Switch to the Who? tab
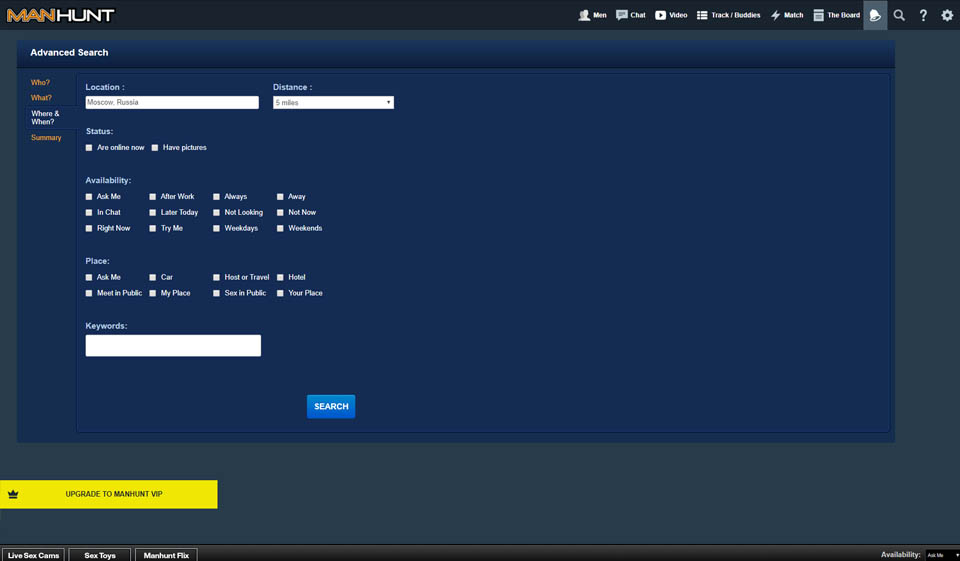 coord(40,83)
